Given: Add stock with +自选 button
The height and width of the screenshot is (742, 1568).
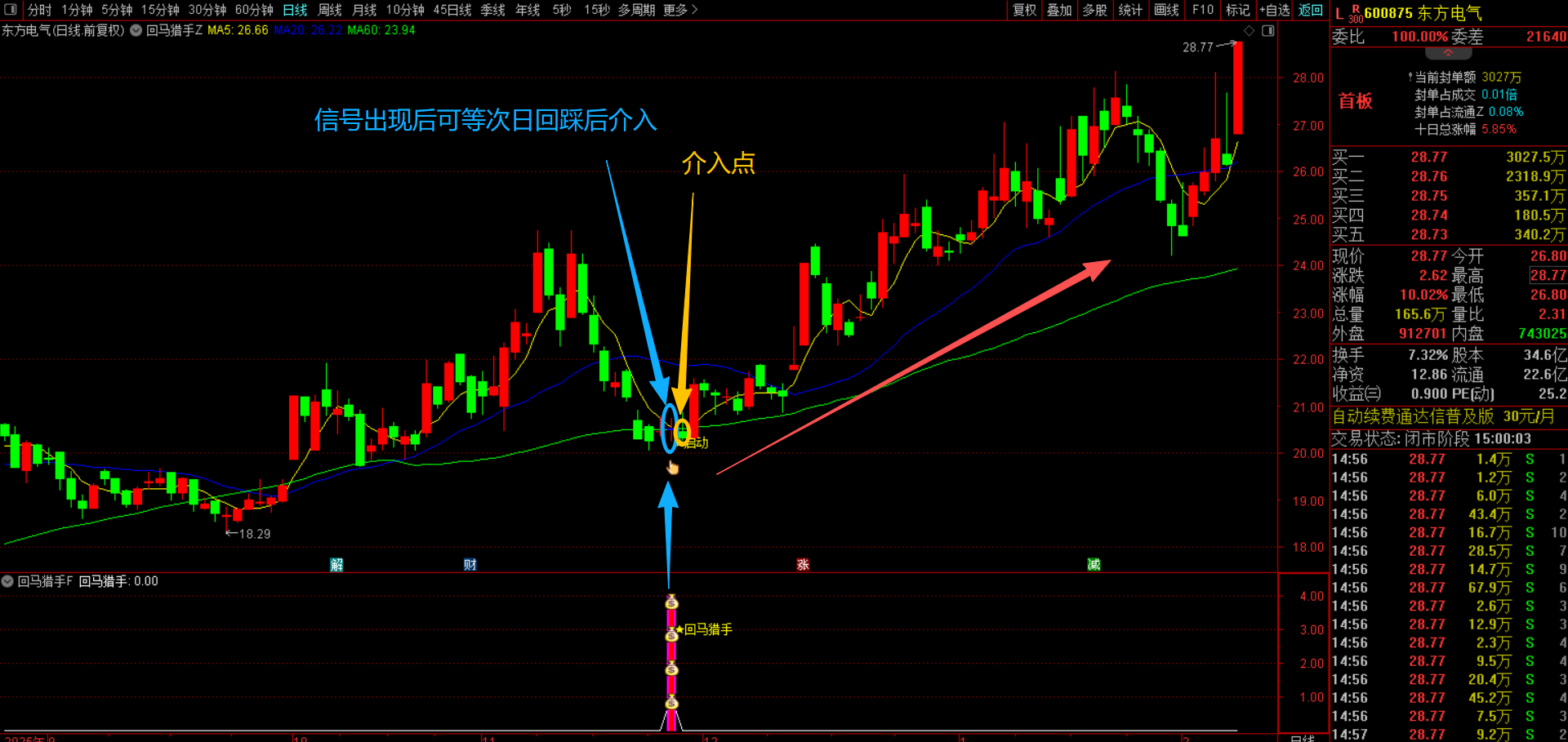Looking at the screenshot, I should click(1275, 10).
